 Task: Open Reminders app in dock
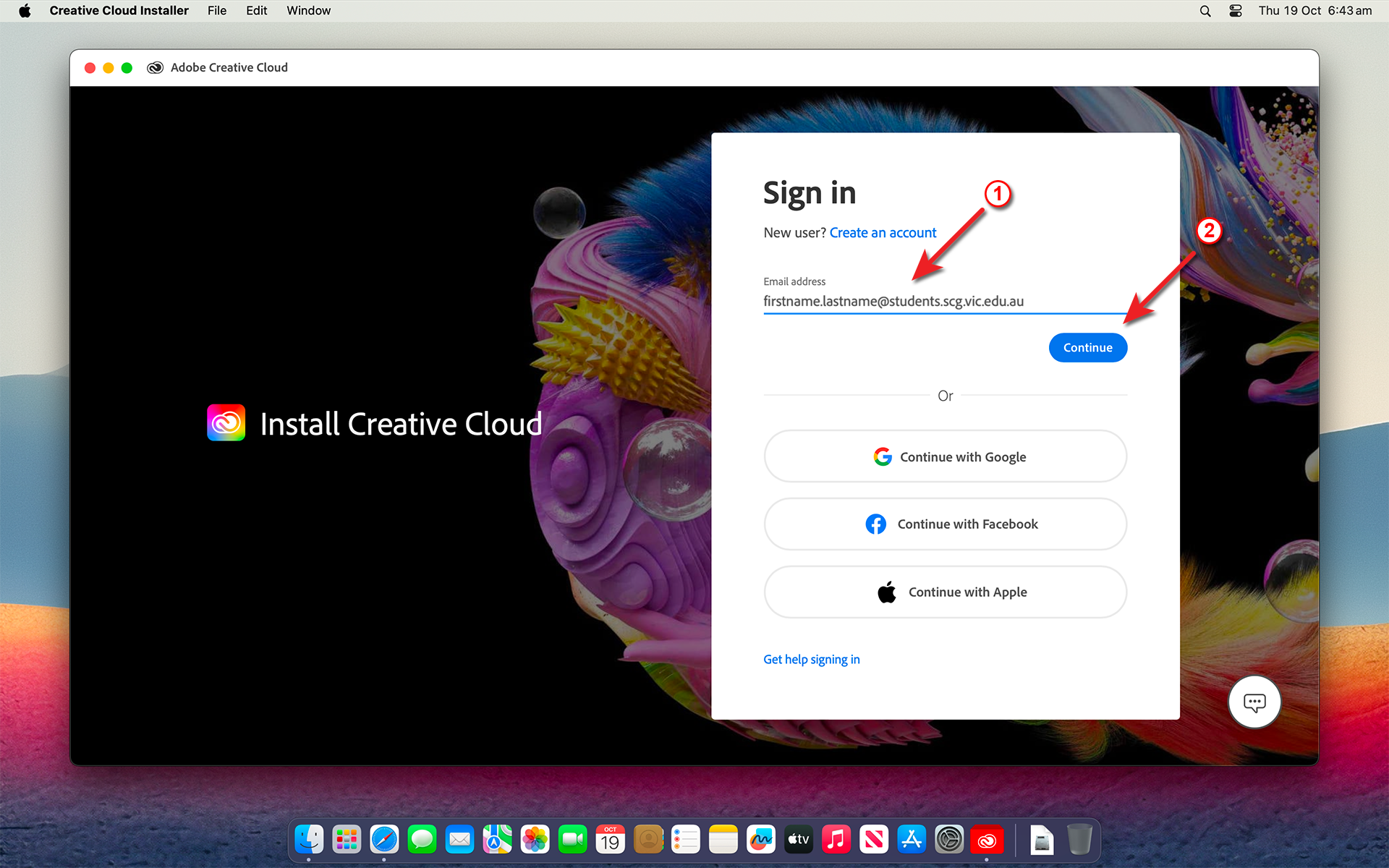click(x=686, y=840)
